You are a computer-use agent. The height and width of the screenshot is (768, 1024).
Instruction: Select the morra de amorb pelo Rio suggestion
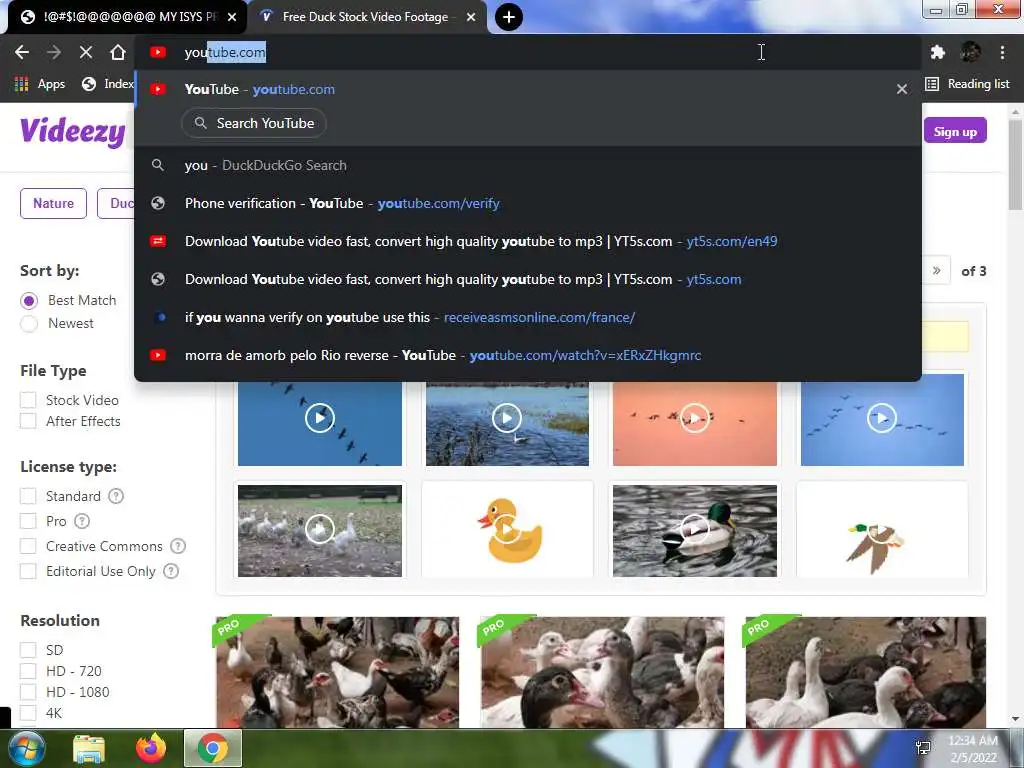pos(528,355)
